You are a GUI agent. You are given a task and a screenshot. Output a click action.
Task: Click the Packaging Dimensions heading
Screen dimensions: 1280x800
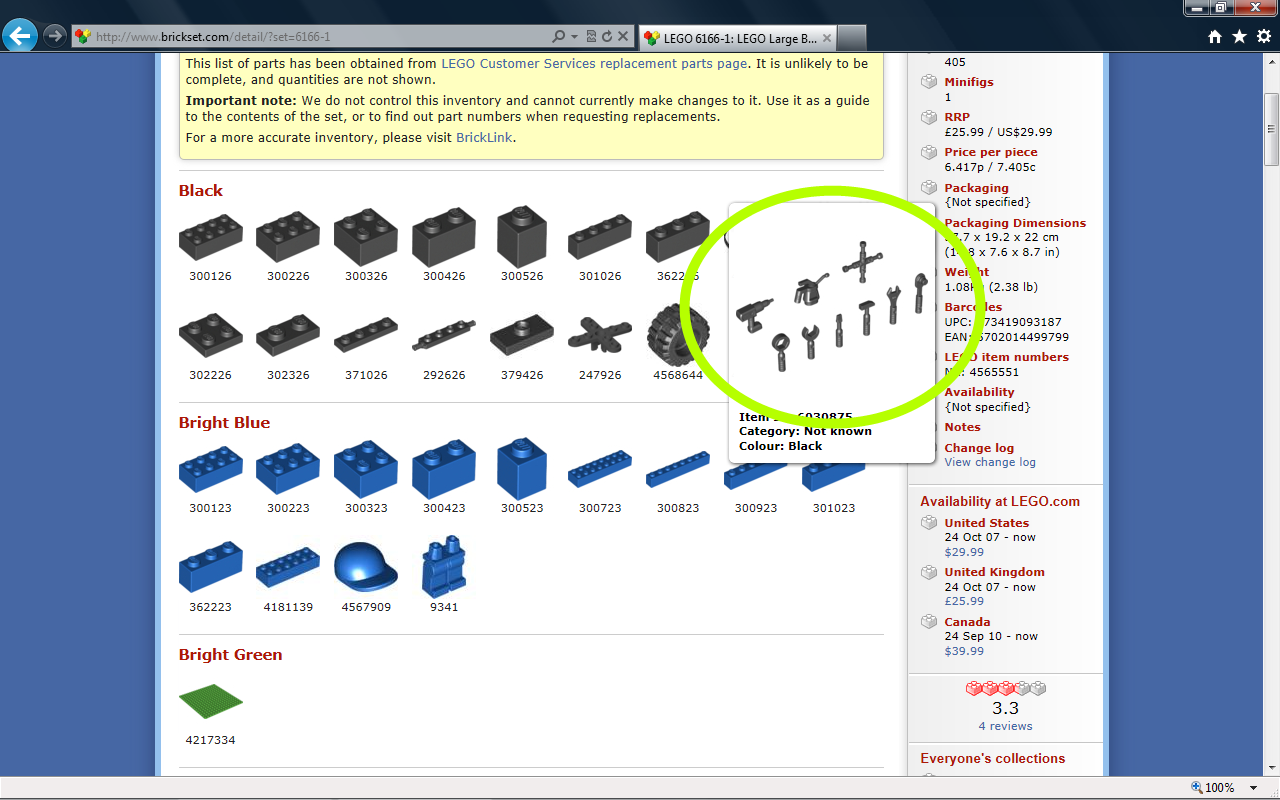(1015, 223)
